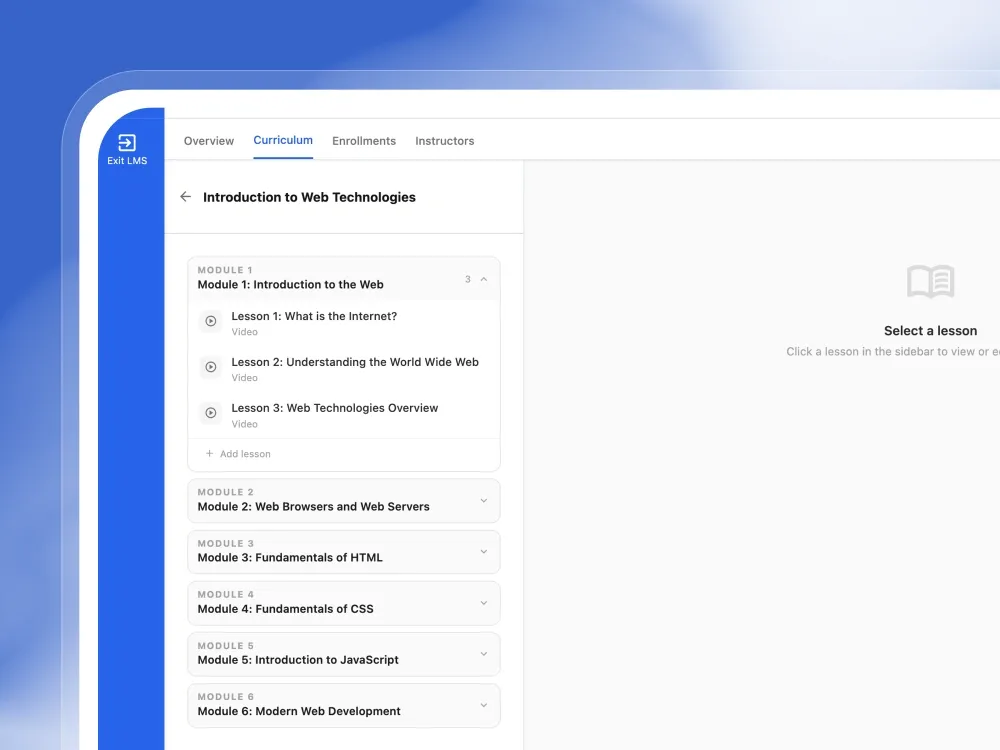Open the Overview tab
1000x750 pixels.
click(x=209, y=141)
